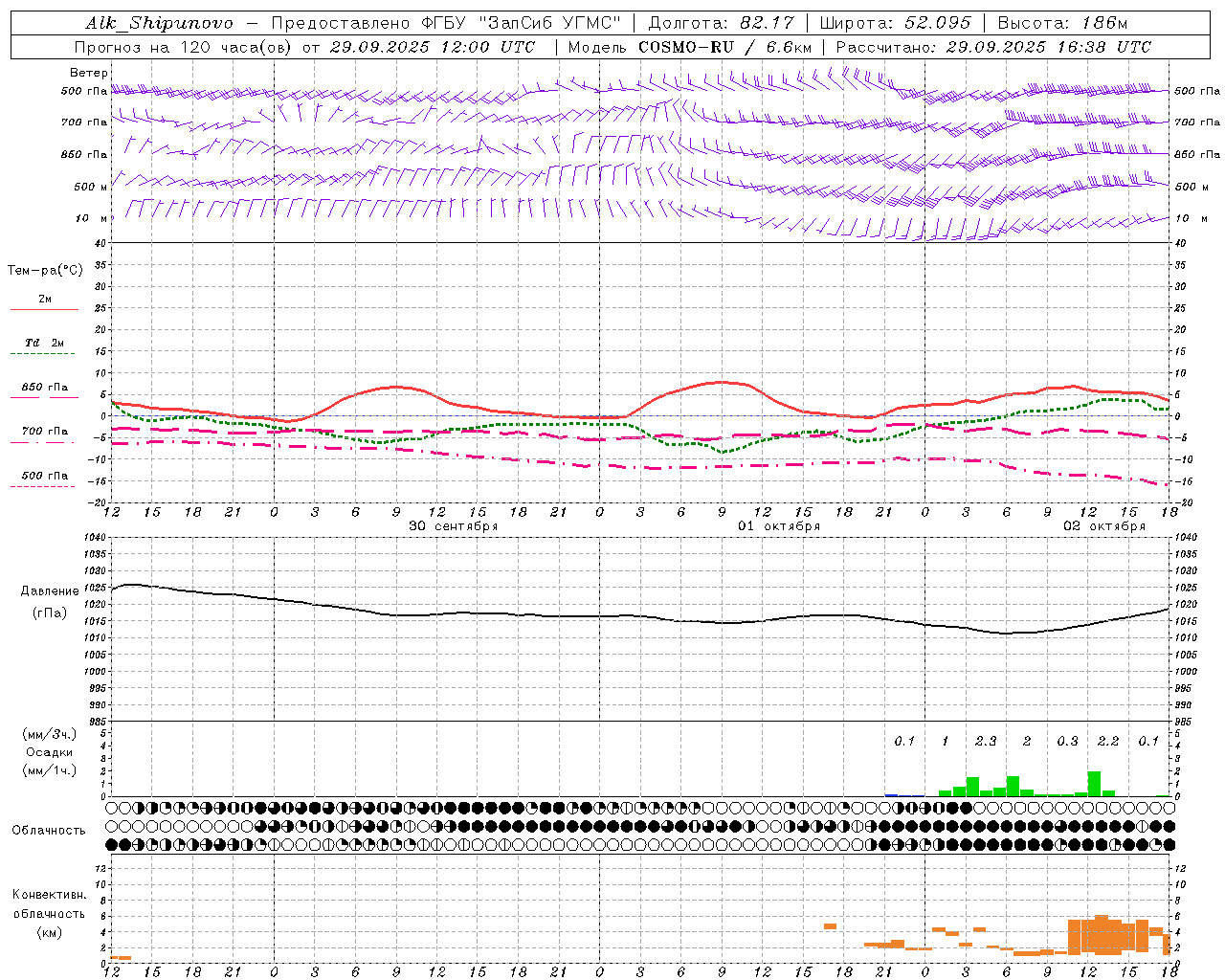Click the model label "COSMO-RU / 6.6км"

pyautogui.click(x=725, y=47)
